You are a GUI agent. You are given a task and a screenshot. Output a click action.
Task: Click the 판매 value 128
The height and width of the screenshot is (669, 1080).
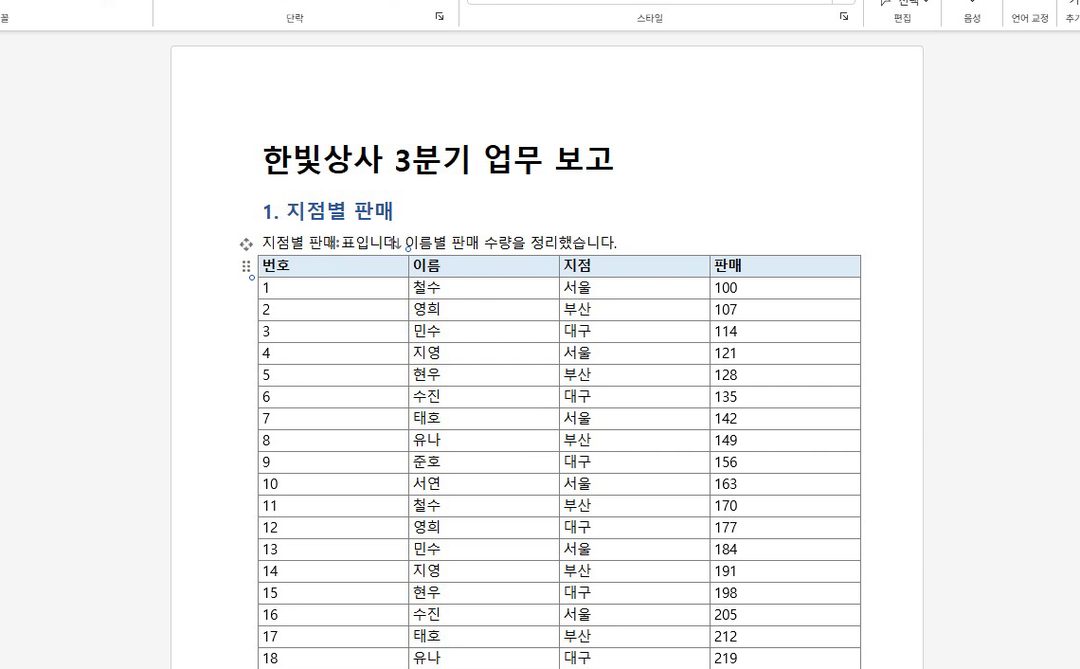[785, 375]
